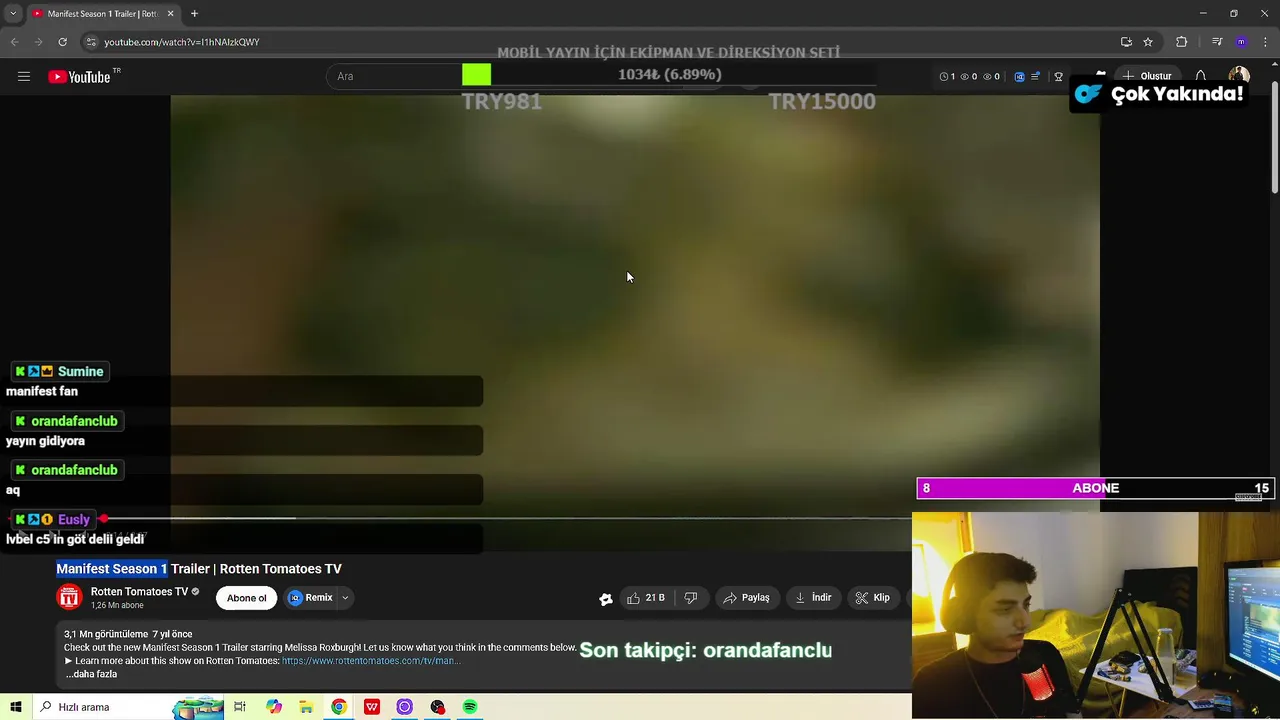Open the list extension icon with blue dot
The image size is (1280, 720).
(1035, 76)
